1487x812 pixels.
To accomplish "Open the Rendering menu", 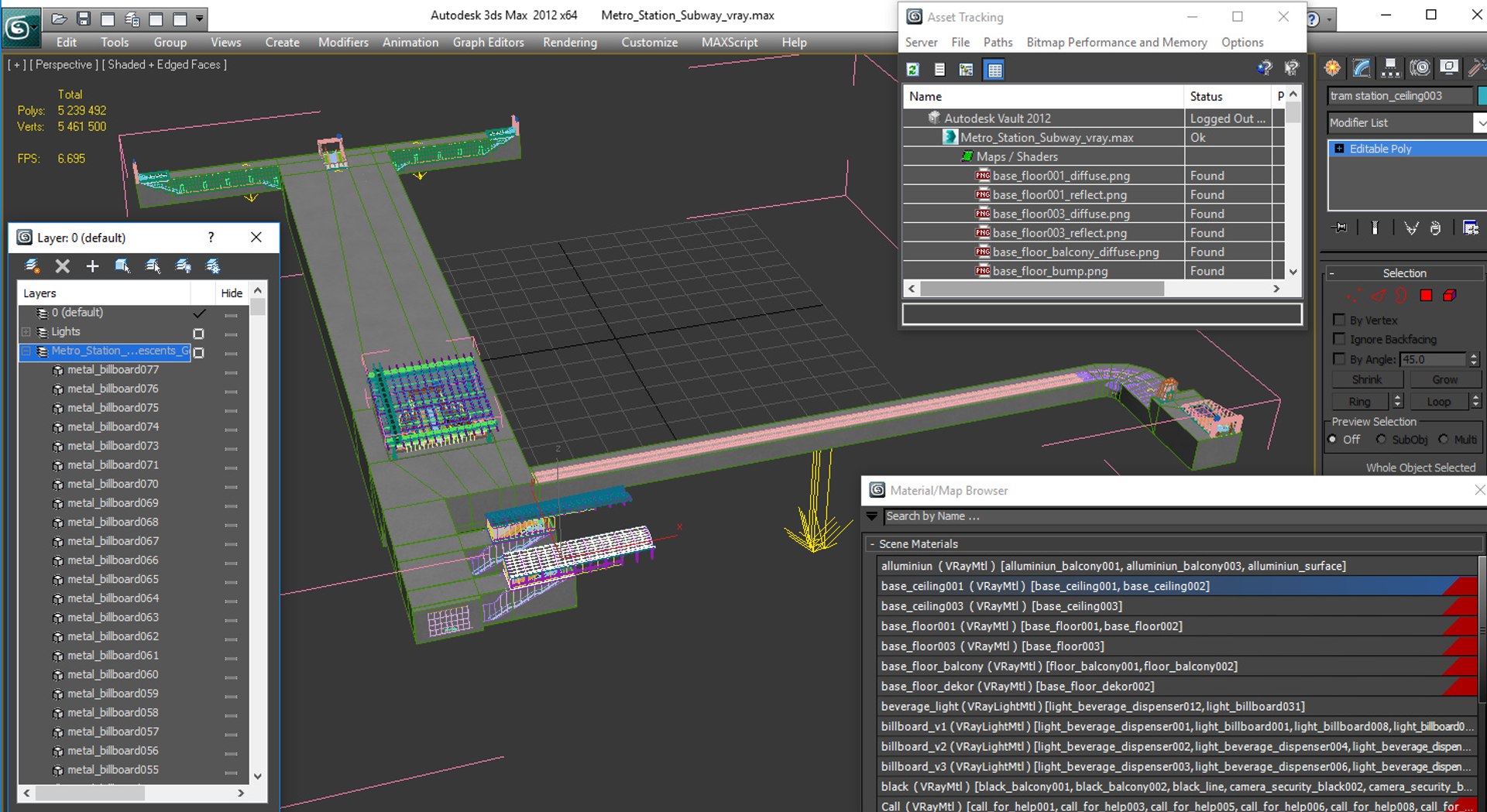I will point(570,43).
